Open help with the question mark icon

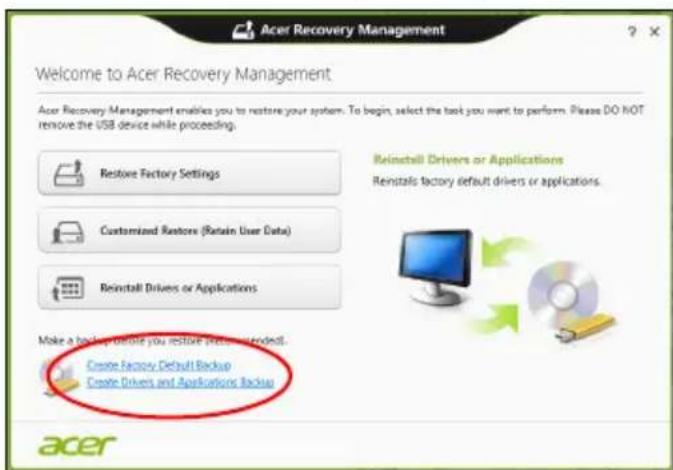coord(632,31)
